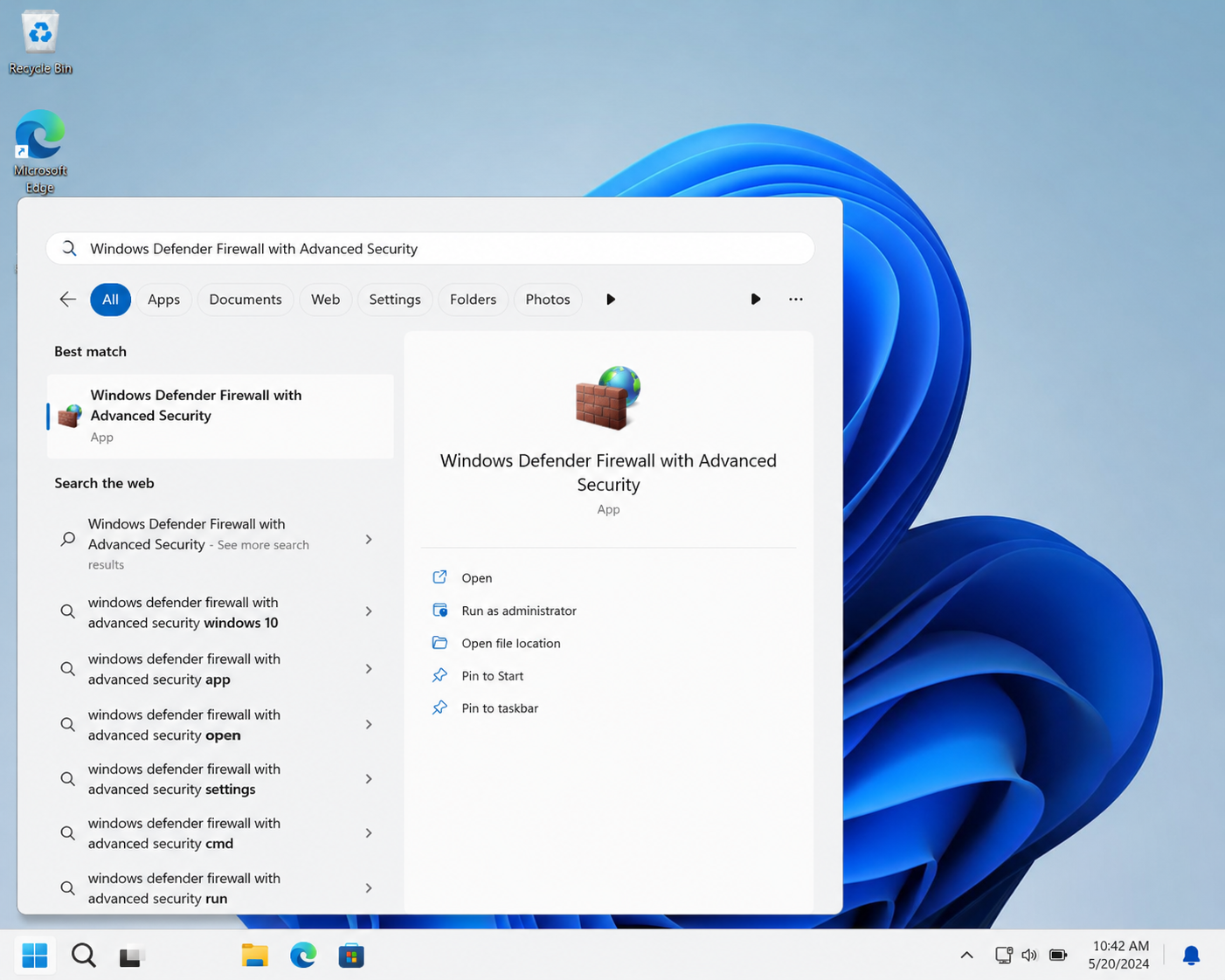Open File Explorer from the taskbar
Image resolution: width=1225 pixels, height=980 pixels.
255,956
